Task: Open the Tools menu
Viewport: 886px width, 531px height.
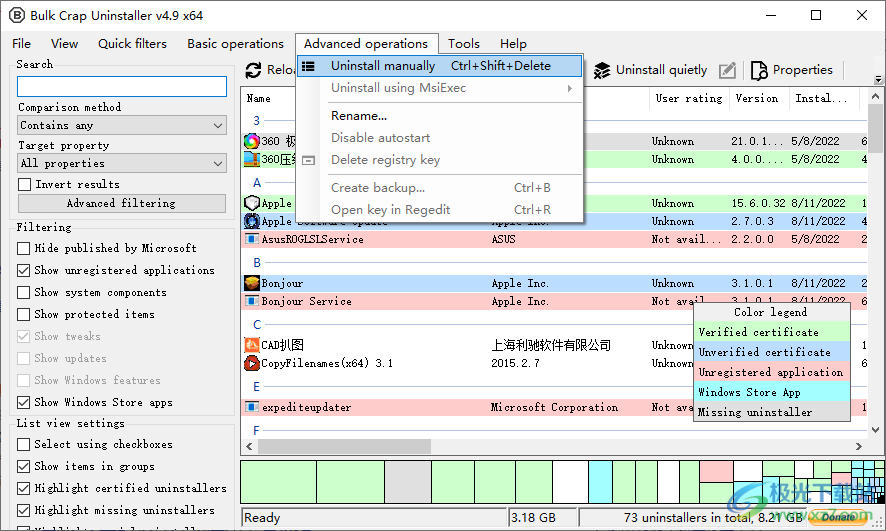Action: click(464, 43)
